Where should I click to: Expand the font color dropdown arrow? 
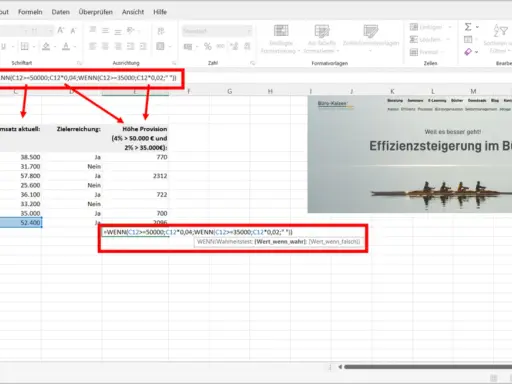coord(75,47)
